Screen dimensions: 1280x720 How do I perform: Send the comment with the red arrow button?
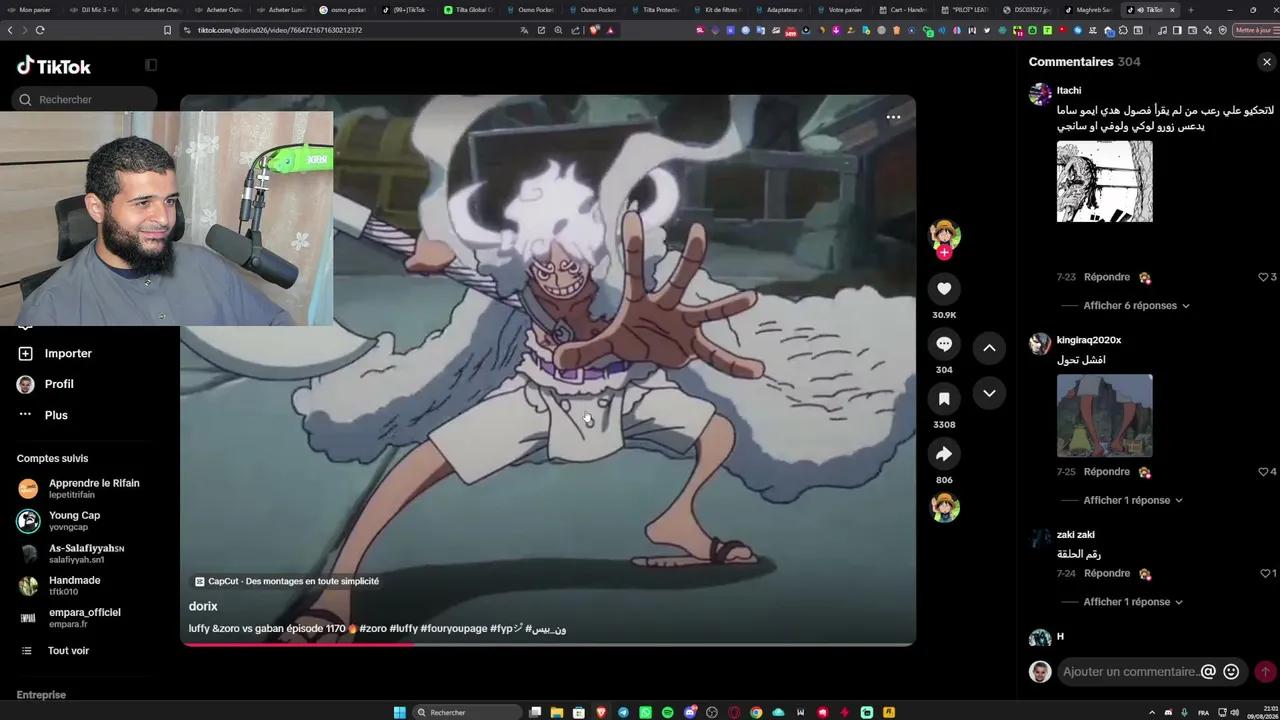1265,672
